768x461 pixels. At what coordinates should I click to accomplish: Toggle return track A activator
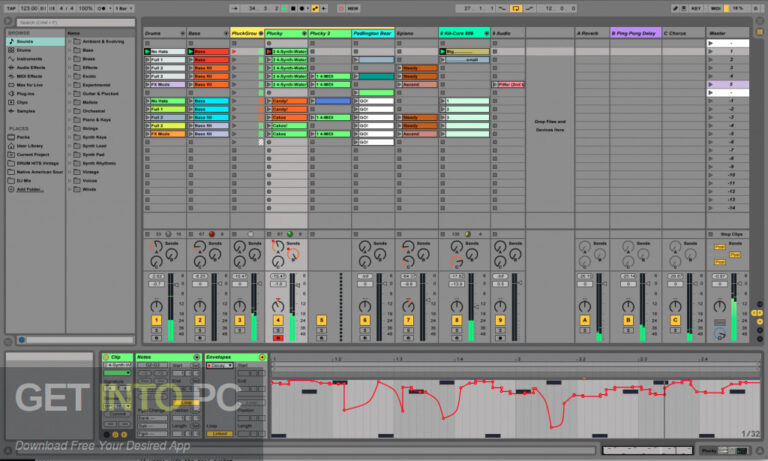click(585, 320)
